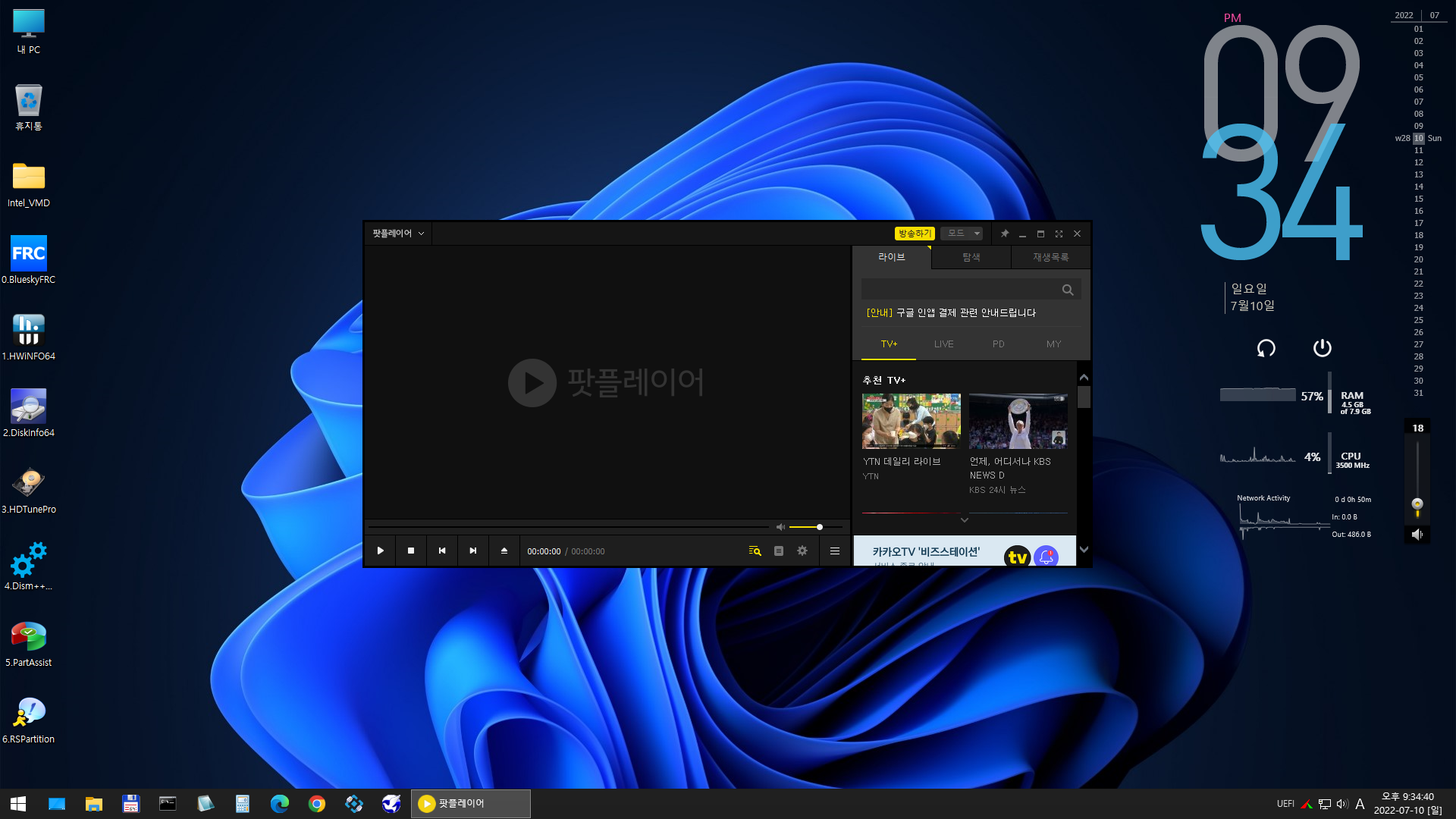Click the playback seek bar

pyautogui.click(x=569, y=527)
